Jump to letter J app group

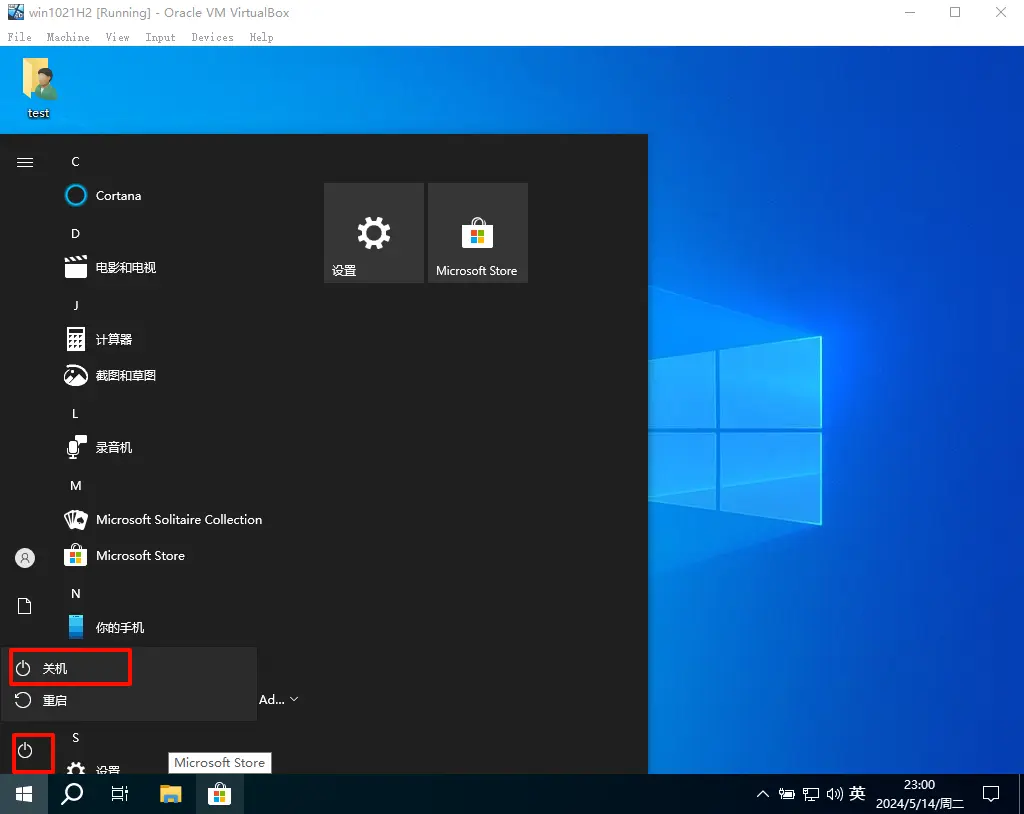(76, 305)
